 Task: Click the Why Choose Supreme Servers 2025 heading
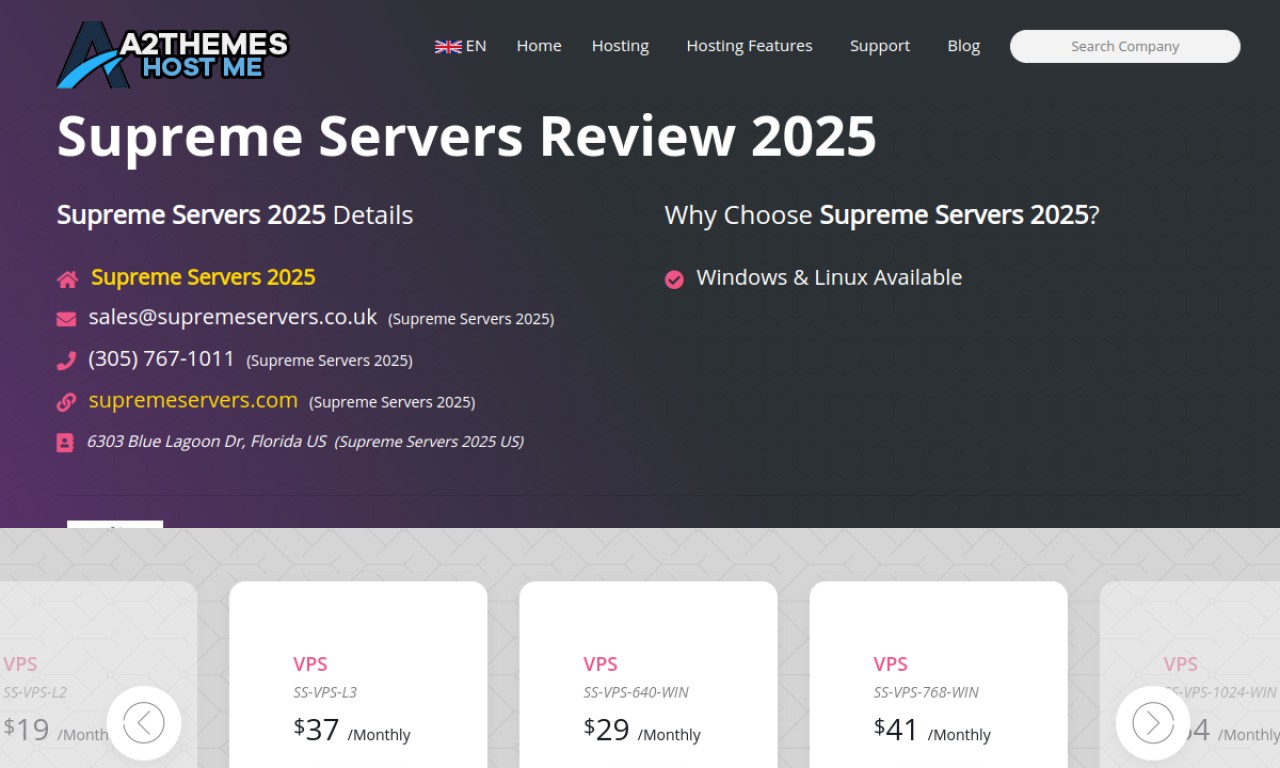pos(882,215)
